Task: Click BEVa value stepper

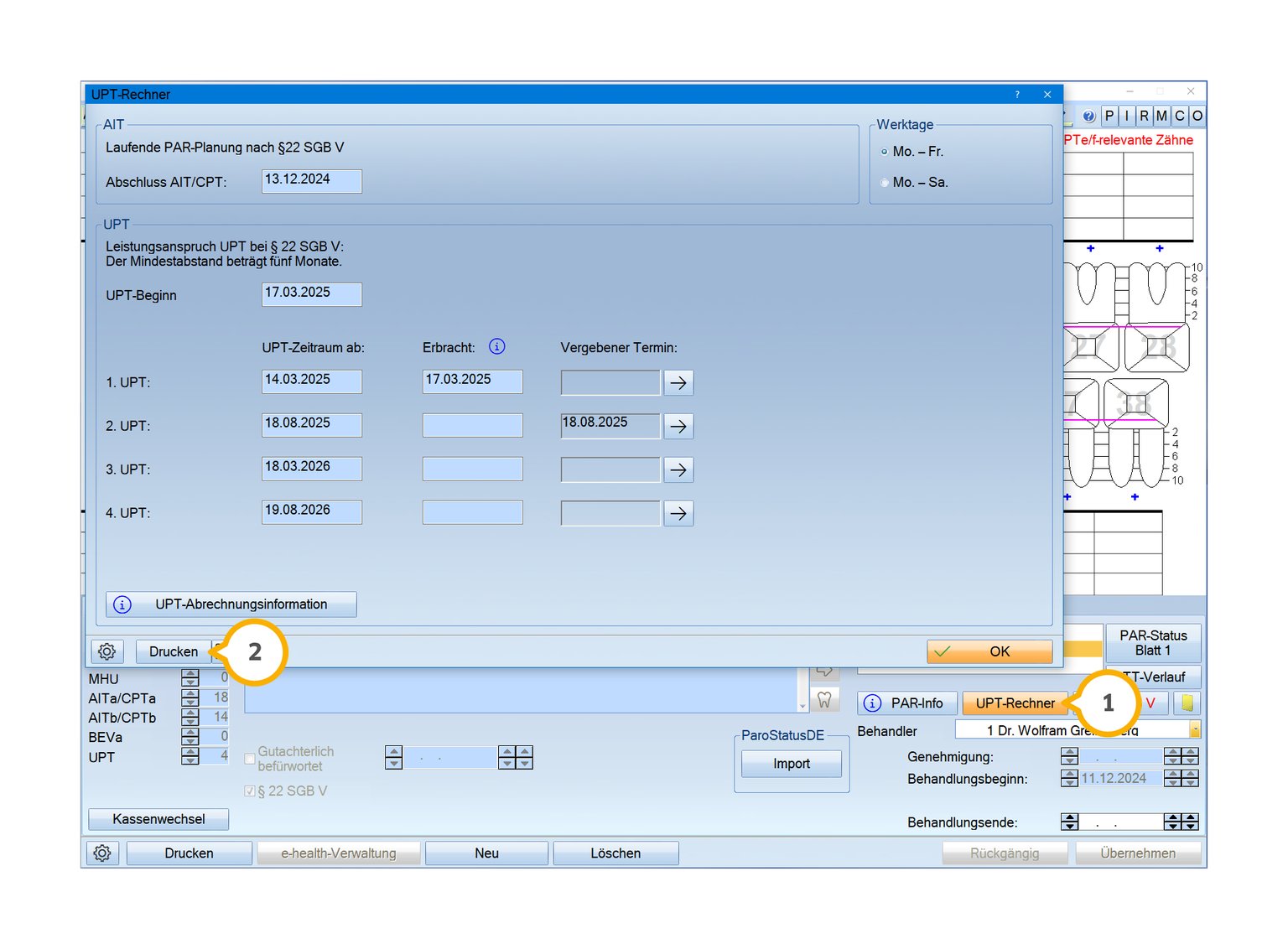Action: [190, 737]
